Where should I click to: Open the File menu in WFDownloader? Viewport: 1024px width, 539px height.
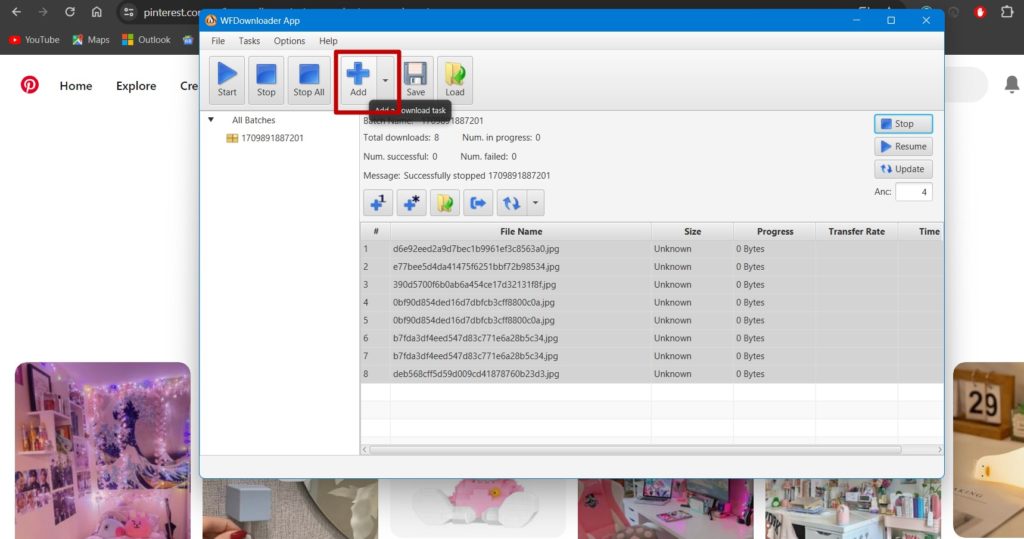point(218,41)
